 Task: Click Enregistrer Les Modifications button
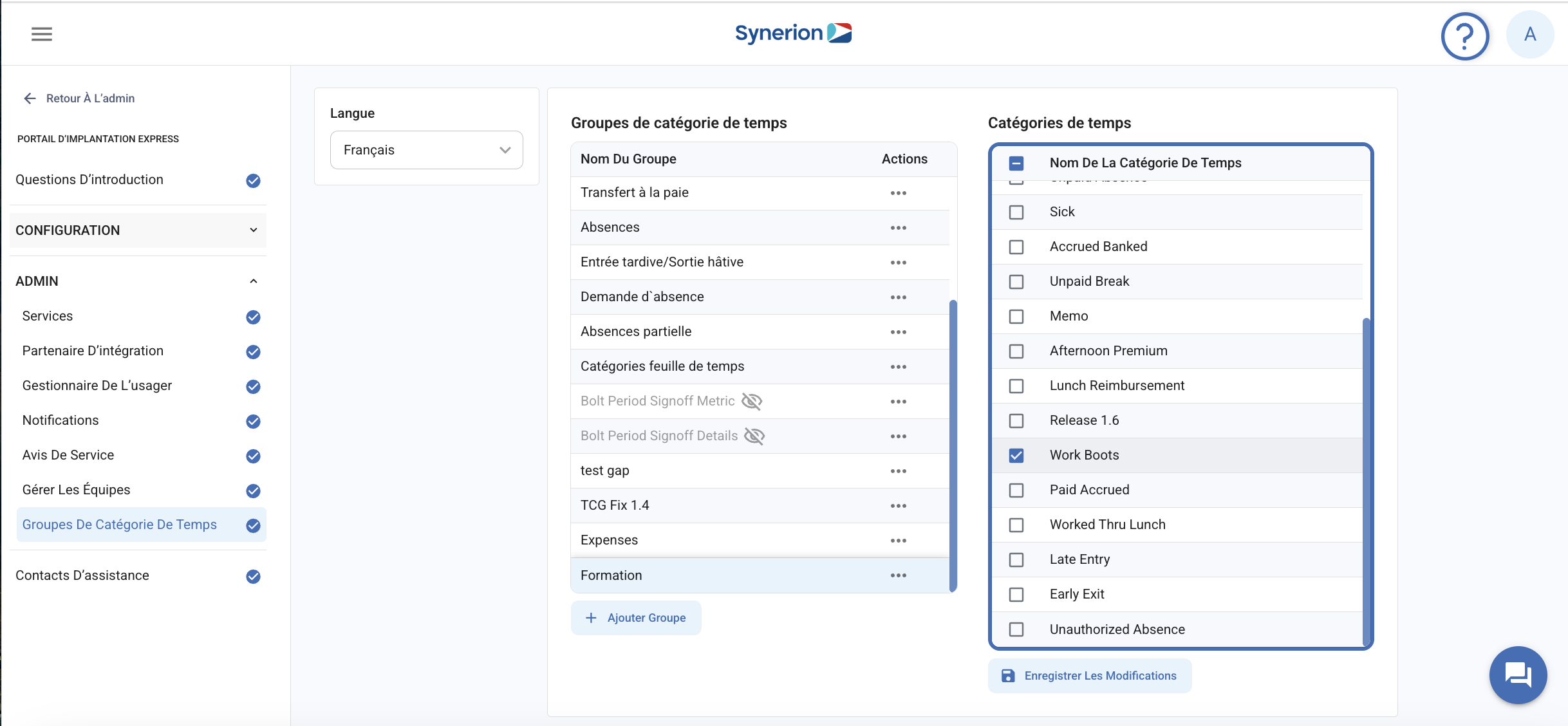click(1090, 676)
